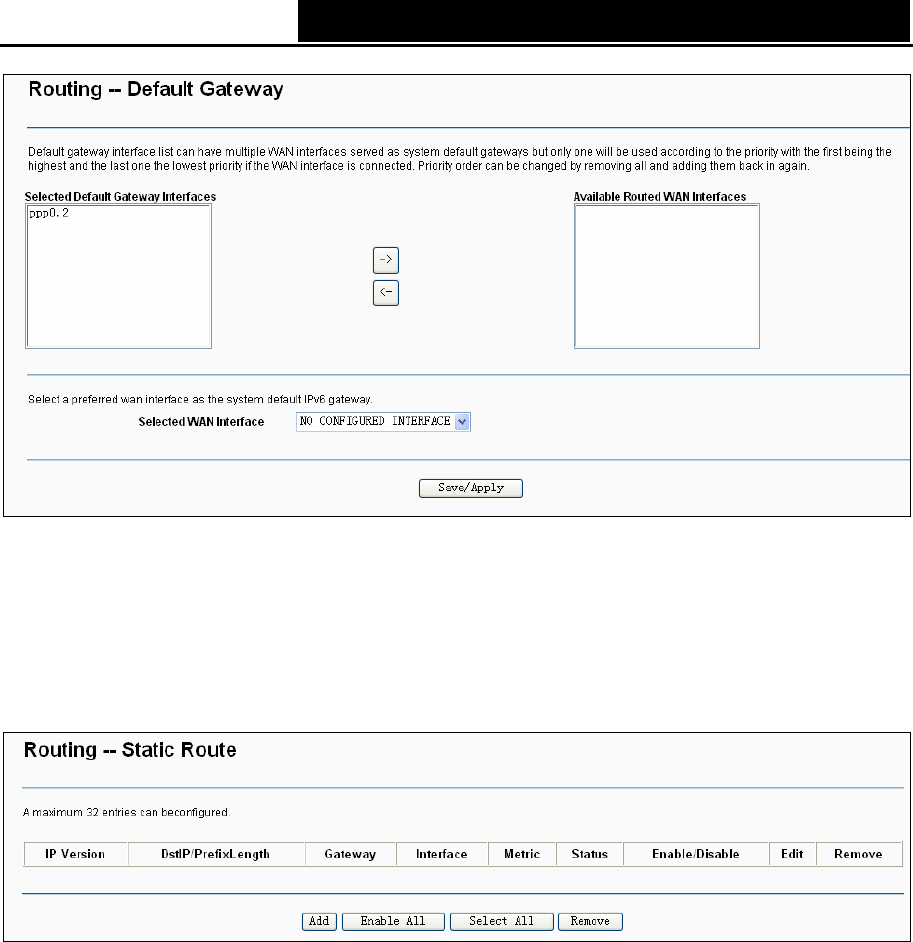Click inside Available Routed WAN Interfaces list

pos(667,276)
